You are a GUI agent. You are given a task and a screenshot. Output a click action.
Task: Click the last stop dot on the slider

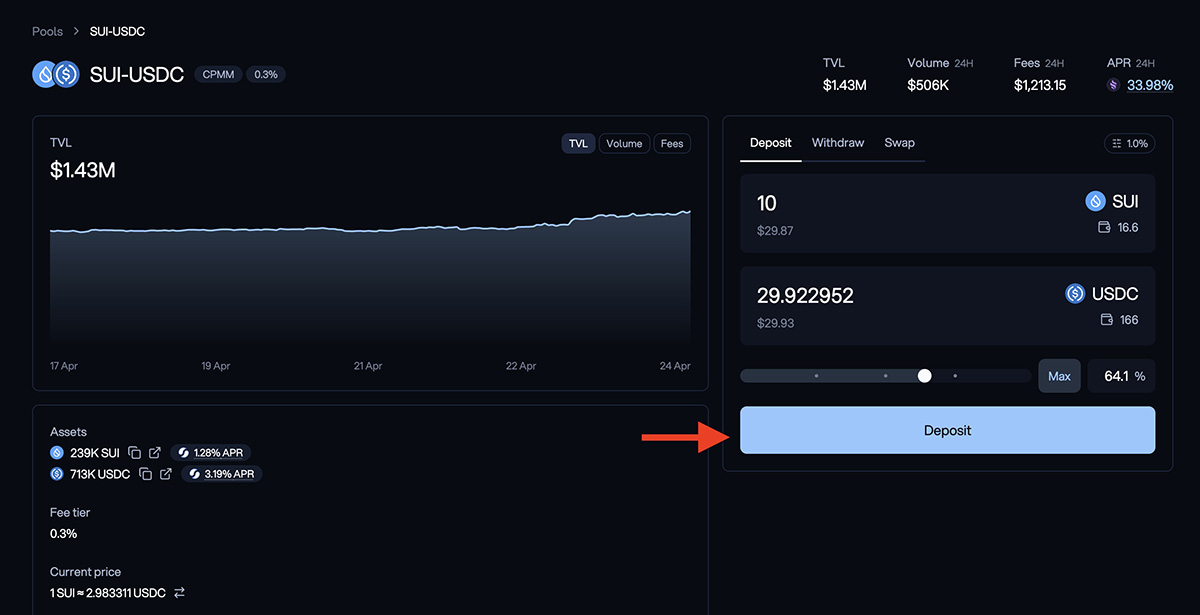[955, 376]
